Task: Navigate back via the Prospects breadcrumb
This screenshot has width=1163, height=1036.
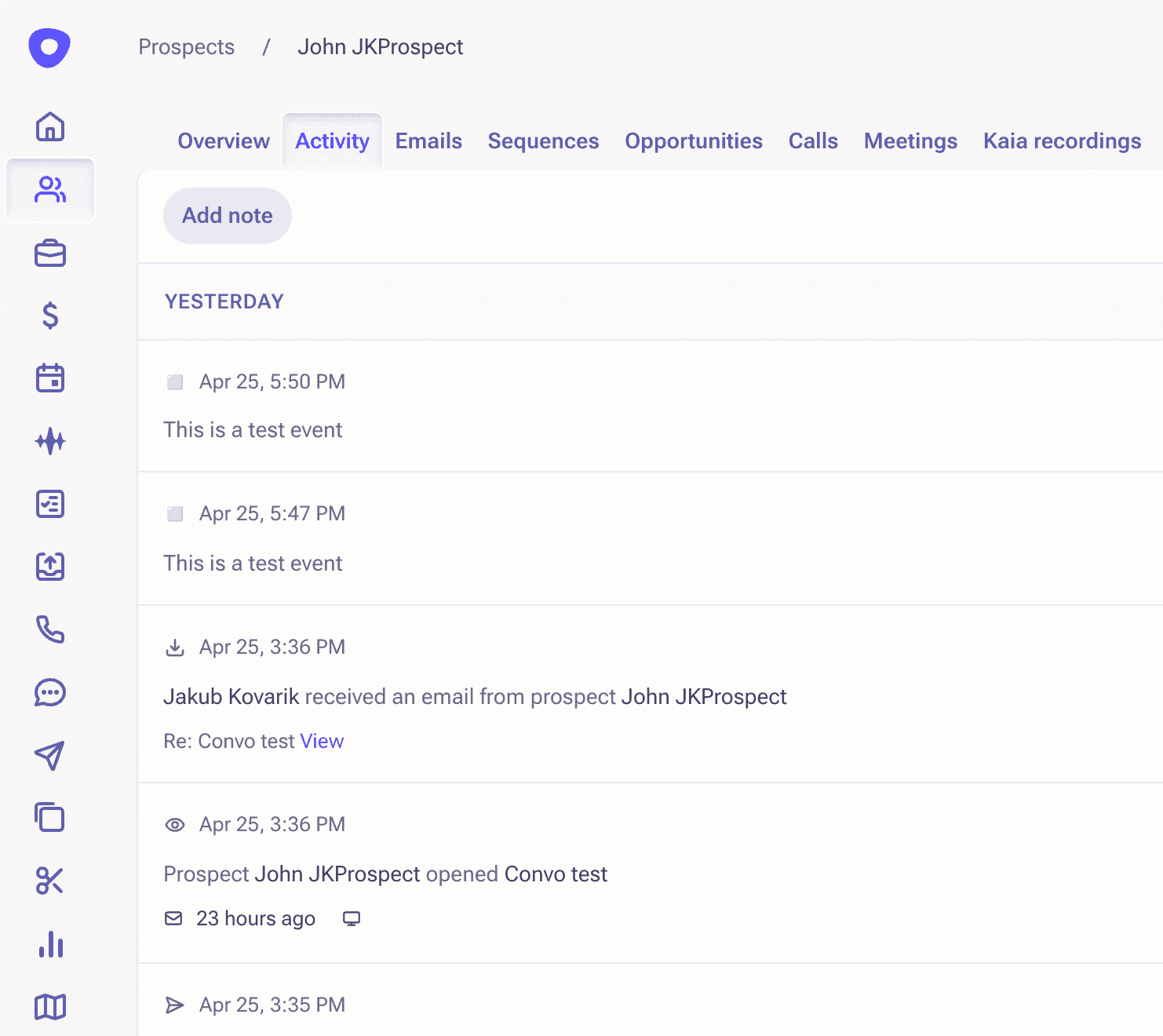Action: [186, 47]
